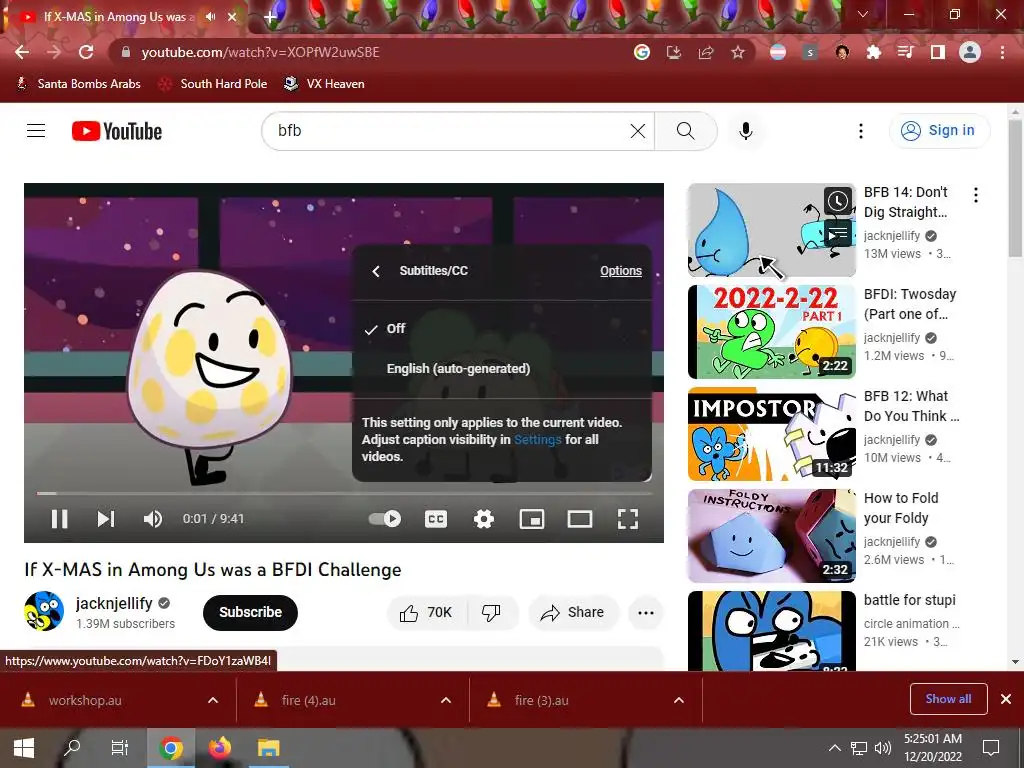Search with your voice microphone

(746, 131)
